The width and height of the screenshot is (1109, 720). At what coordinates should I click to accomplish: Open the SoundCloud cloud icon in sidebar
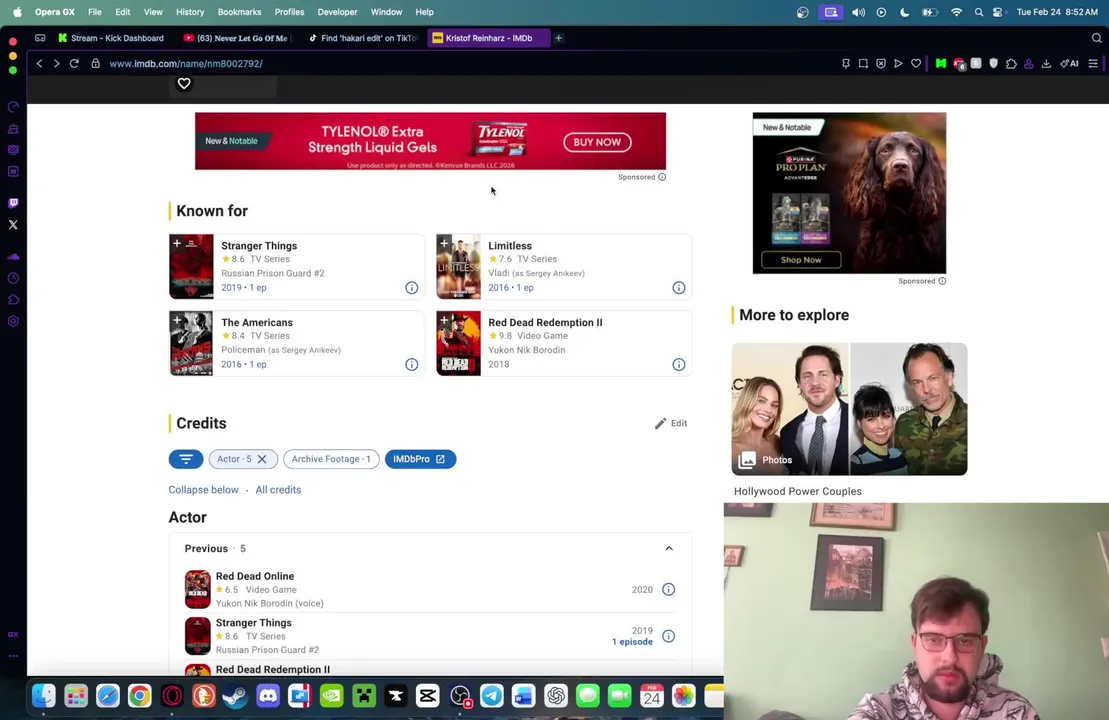(x=13, y=257)
